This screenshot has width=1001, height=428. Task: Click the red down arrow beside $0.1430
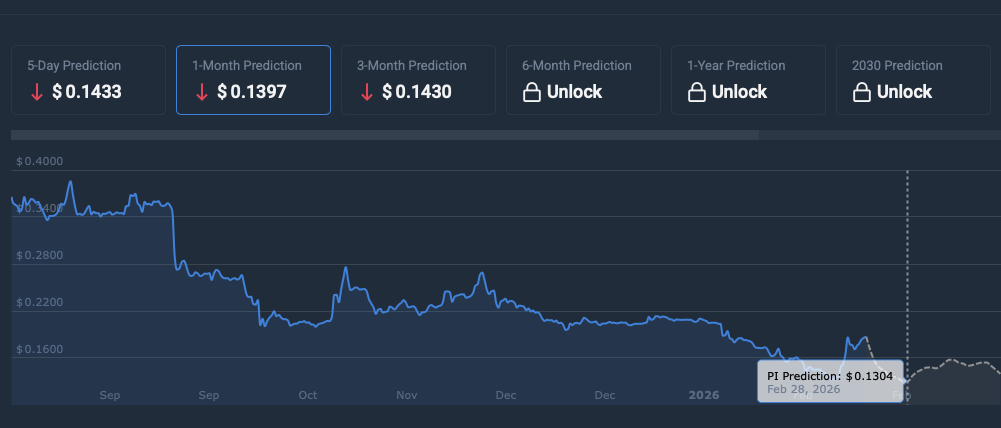(x=366, y=93)
